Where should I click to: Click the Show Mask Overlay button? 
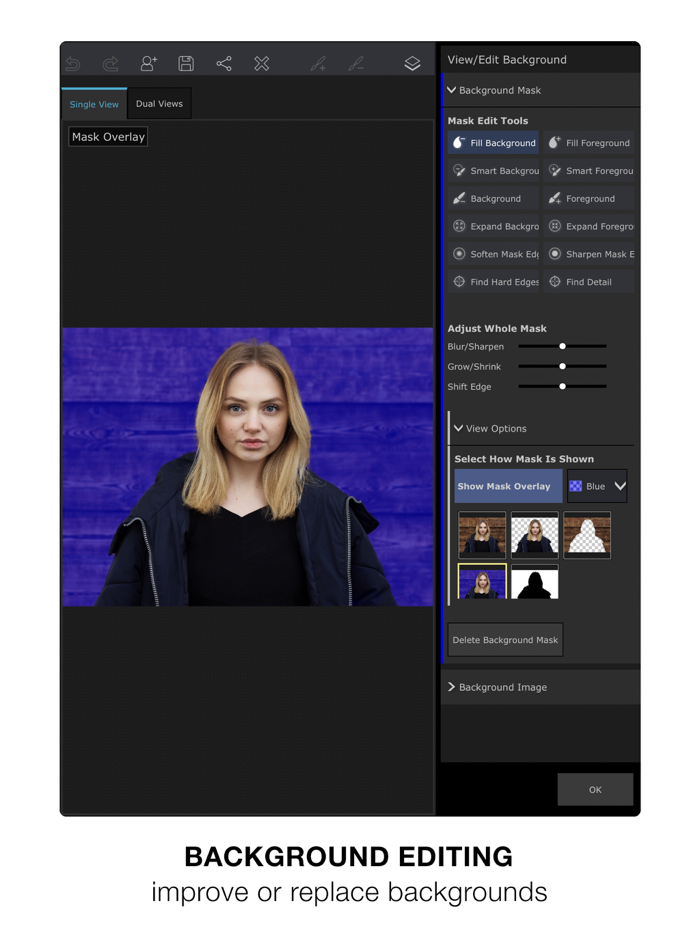[508, 486]
